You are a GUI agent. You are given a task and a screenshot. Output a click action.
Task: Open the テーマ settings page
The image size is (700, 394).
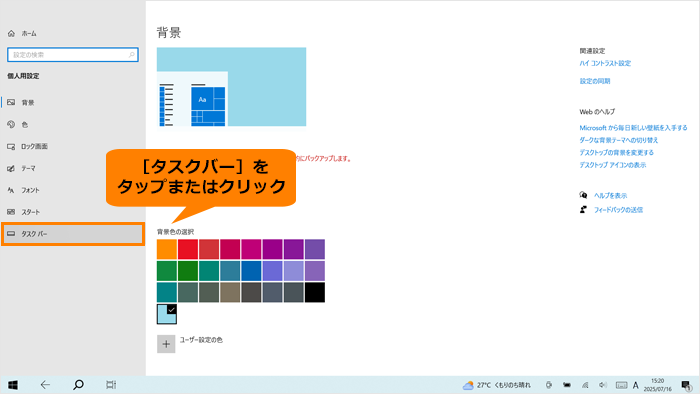click(x=73, y=168)
